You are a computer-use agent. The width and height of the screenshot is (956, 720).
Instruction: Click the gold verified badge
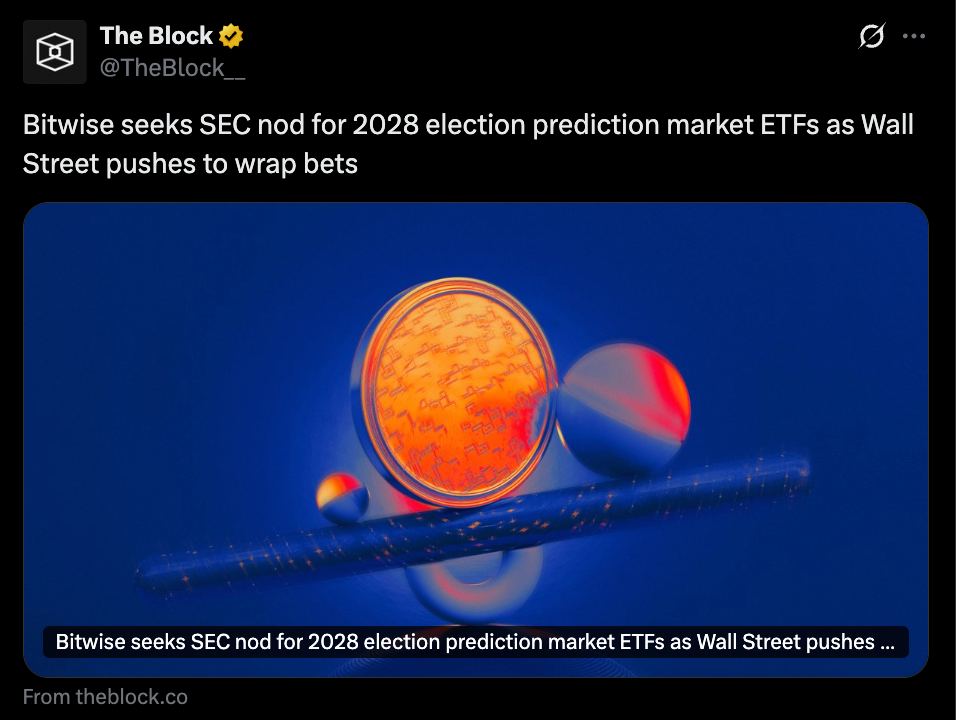(232, 37)
